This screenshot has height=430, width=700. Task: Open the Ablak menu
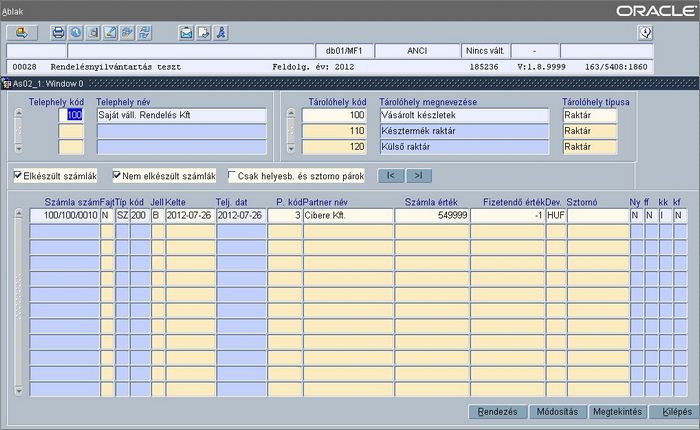tap(12, 12)
